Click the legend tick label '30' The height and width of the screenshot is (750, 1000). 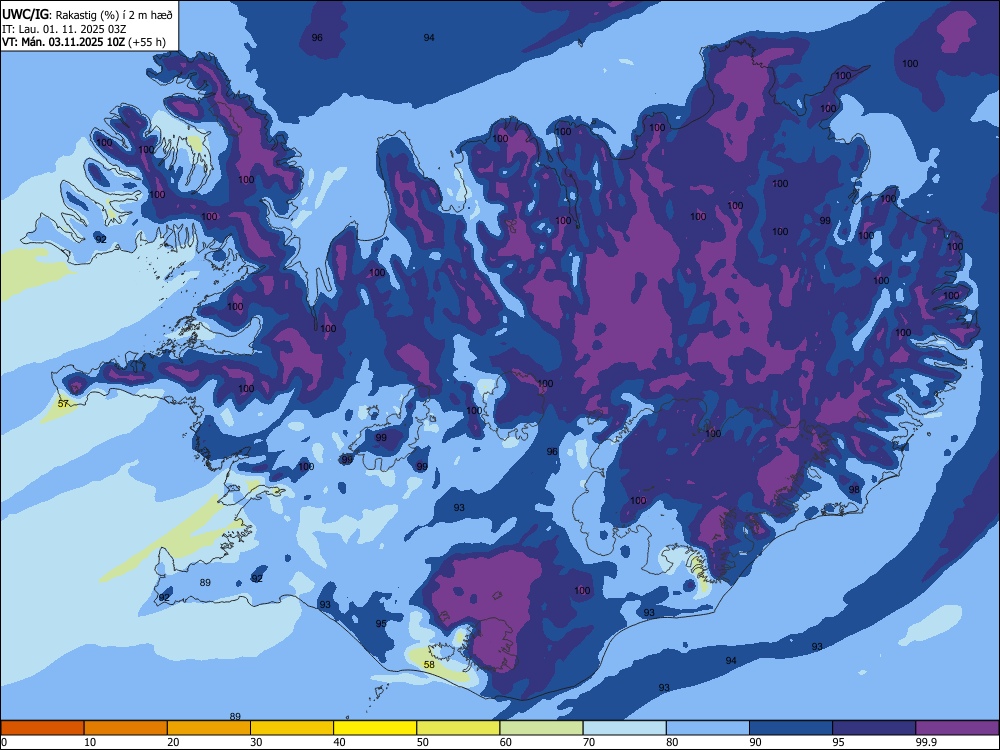[256, 742]
